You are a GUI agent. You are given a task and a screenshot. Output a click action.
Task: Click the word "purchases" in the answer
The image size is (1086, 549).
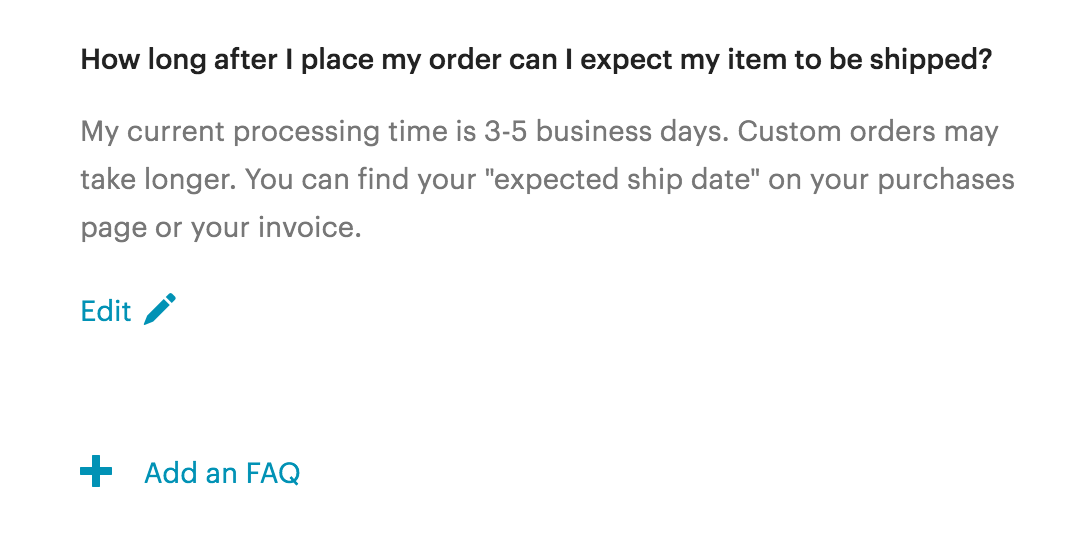click(946, 181)
